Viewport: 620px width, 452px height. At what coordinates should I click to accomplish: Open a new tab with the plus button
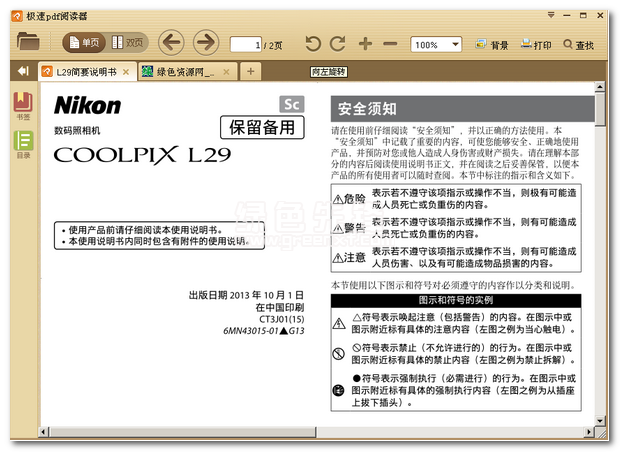tap(251, 72)
